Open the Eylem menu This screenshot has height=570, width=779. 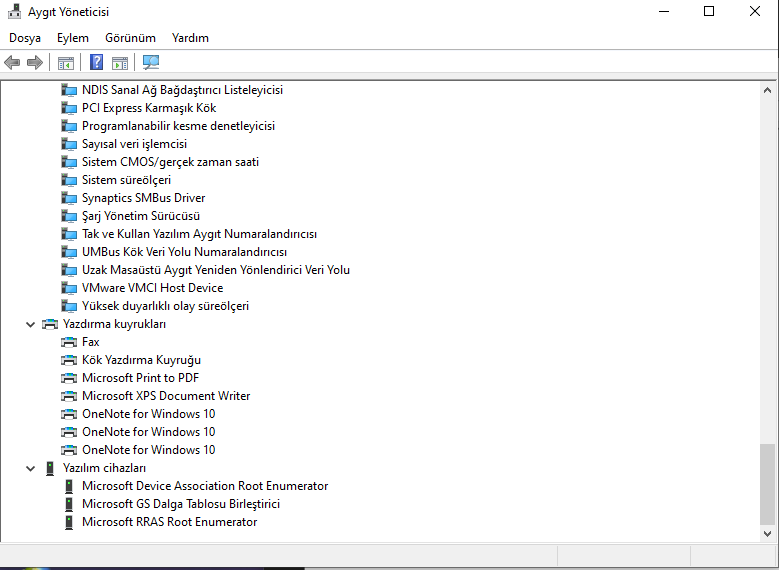pos(73,38)
